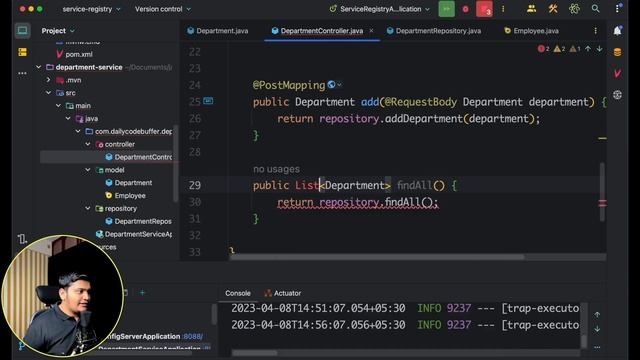Switch to Department.java tab
Viewport: 640px width, 360px height.
pos(218,31)
